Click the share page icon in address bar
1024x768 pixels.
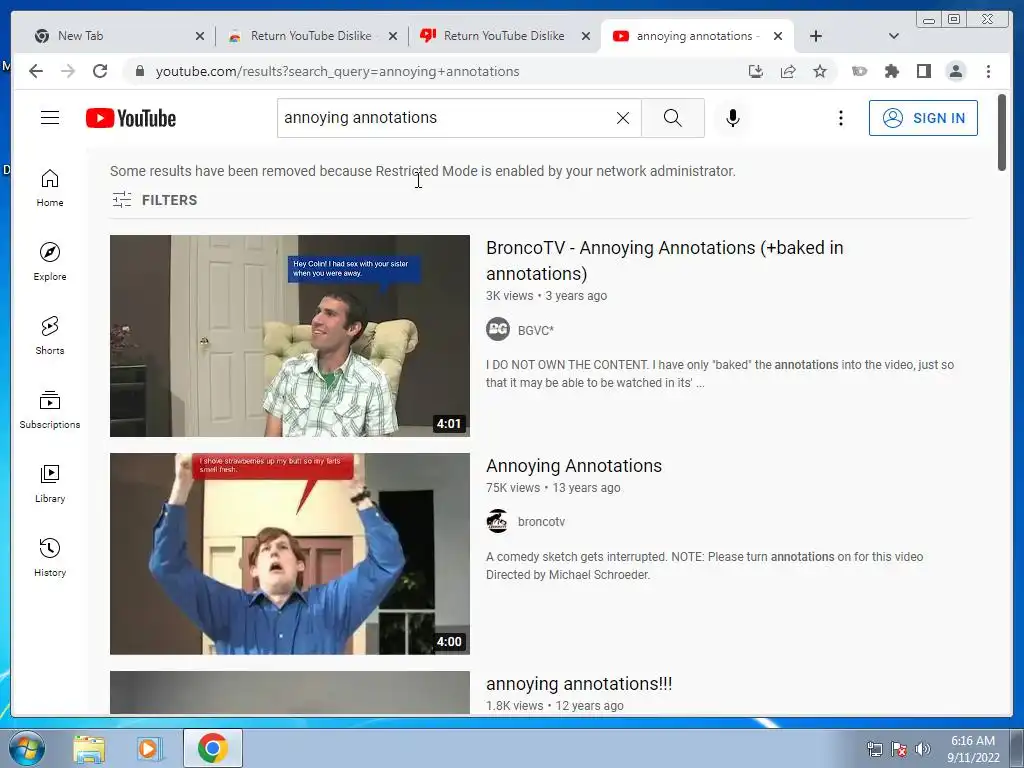pyautogui.click(x=788, y=71)
